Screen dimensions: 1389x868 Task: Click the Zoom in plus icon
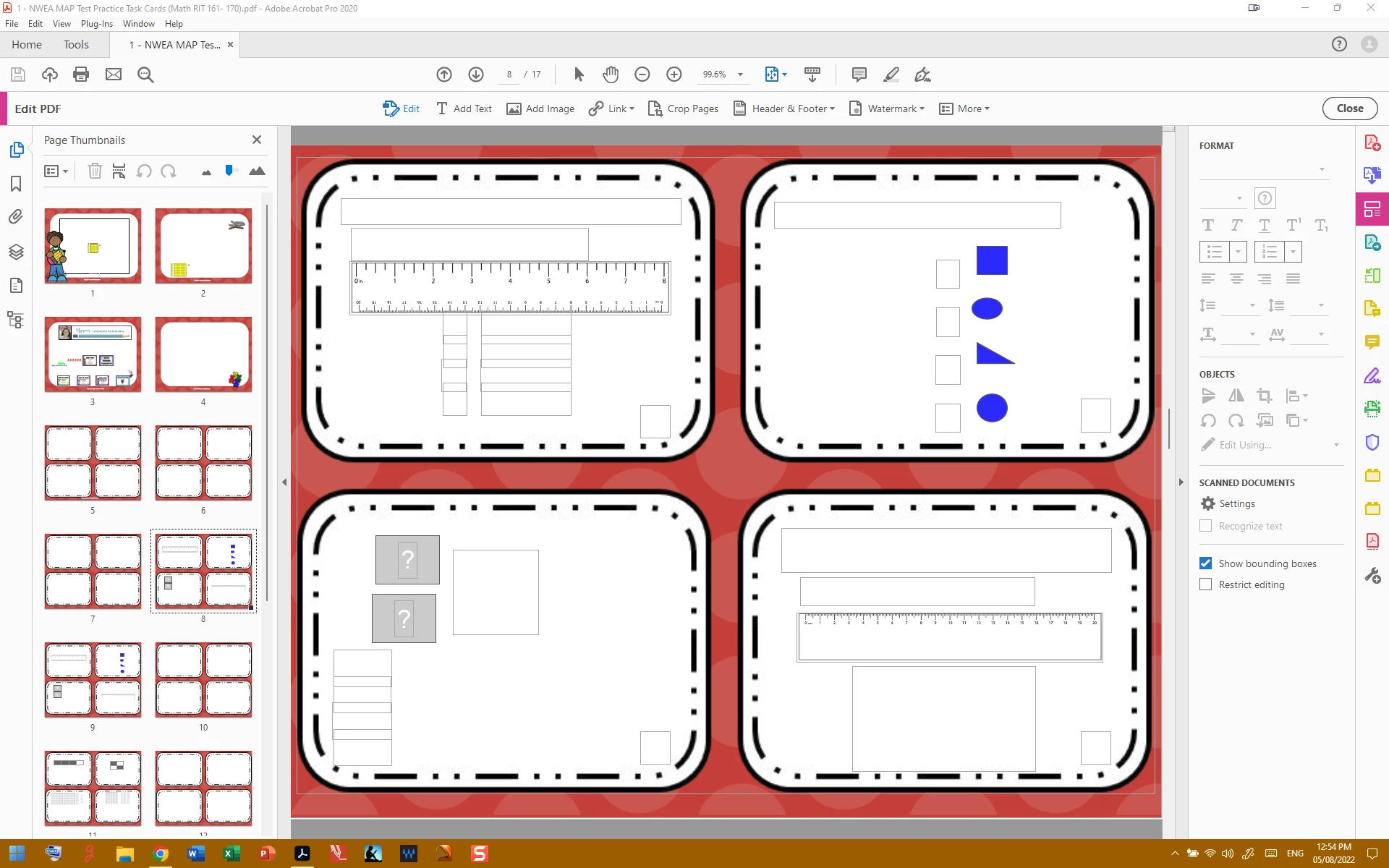coord(674,75)
